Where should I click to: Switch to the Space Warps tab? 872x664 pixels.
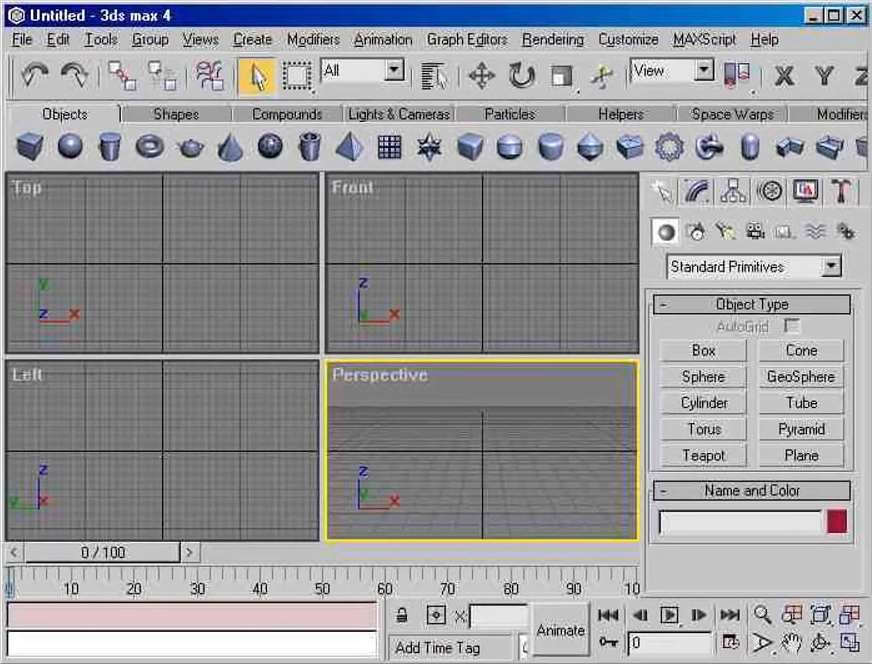click(x=732, y=114)
